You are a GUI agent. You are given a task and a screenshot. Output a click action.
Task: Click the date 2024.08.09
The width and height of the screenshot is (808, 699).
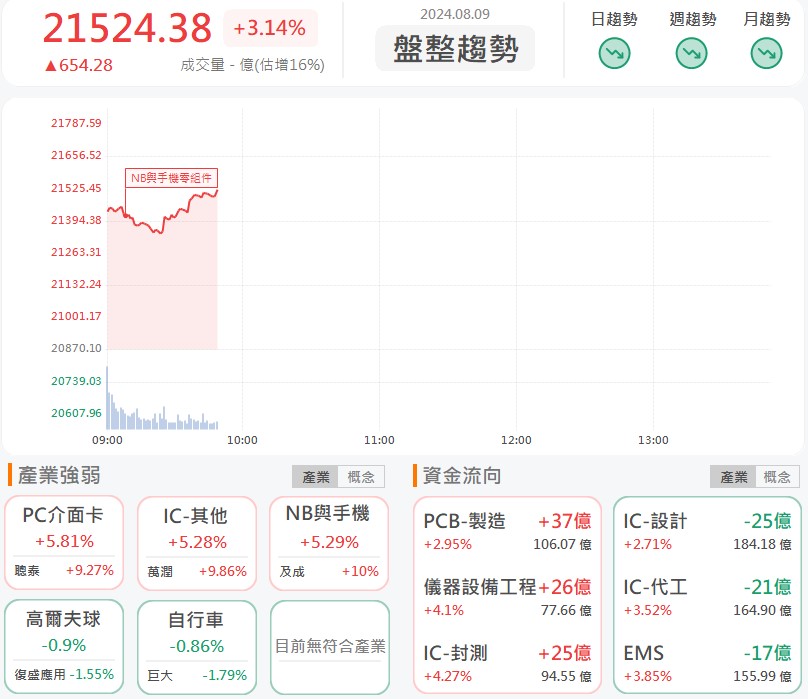point(455,14)
